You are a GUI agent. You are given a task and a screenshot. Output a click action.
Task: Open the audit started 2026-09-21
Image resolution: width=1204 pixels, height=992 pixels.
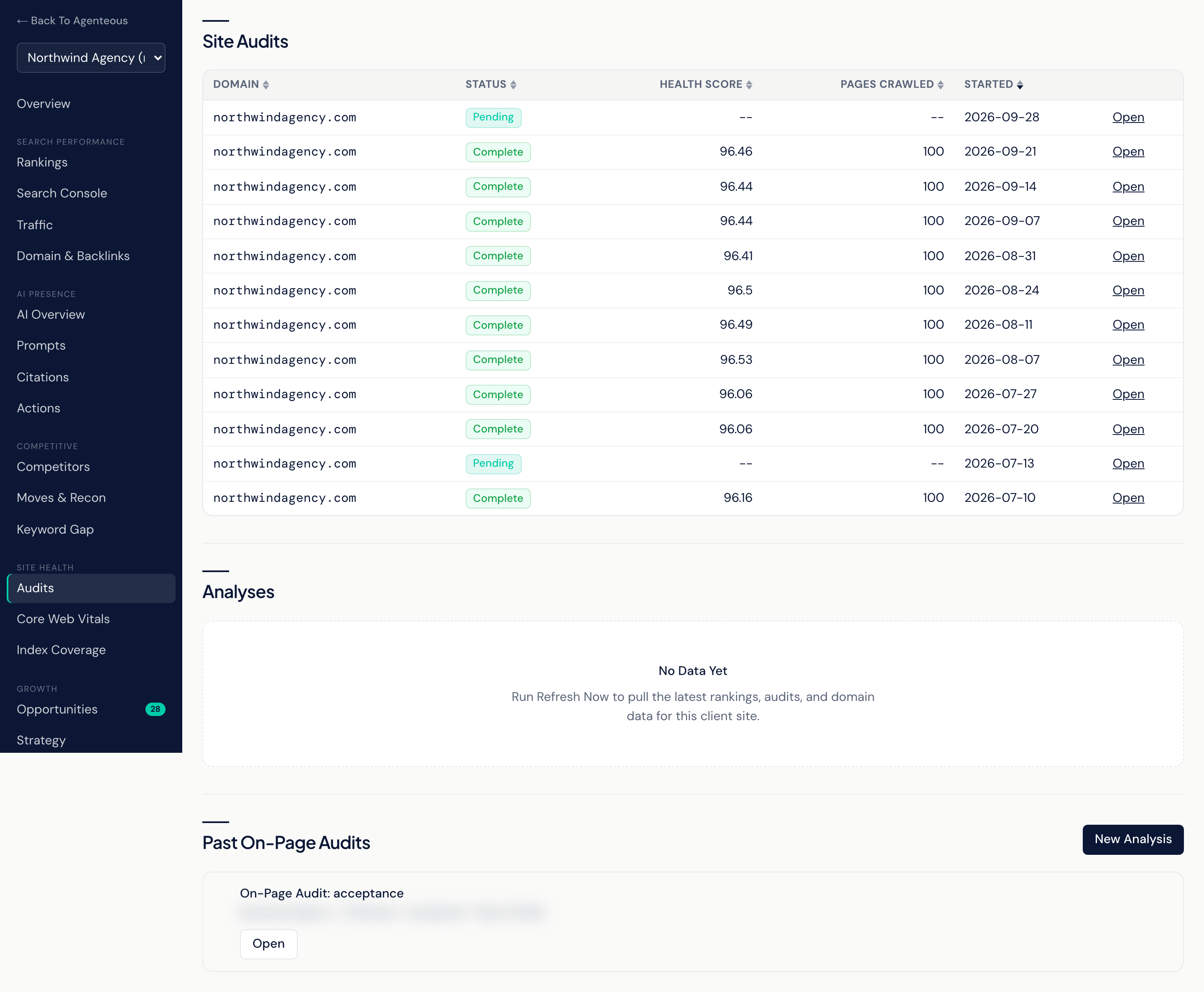1128,151
